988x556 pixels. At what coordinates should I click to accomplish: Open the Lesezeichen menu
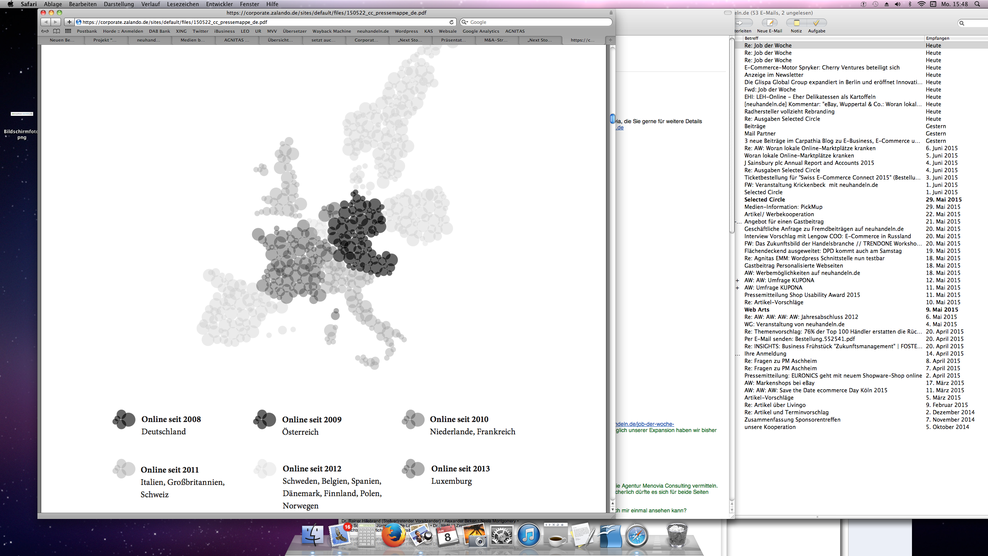point(183,4)
